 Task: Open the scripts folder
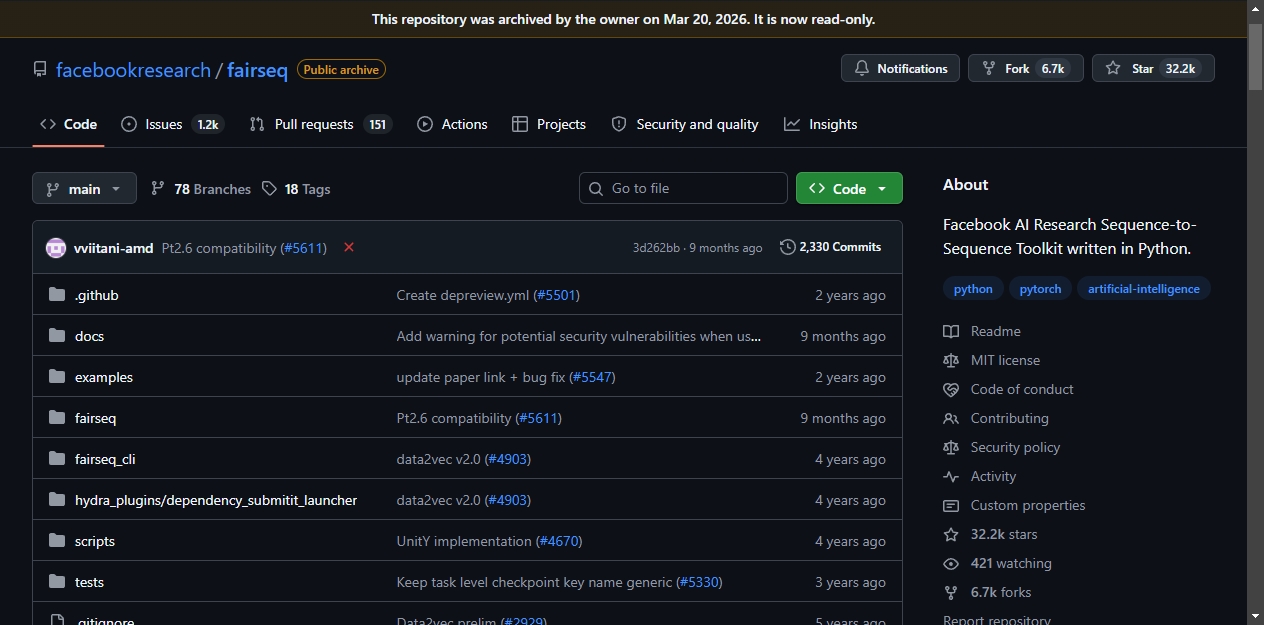pyautogui.click(x=95, y=541)
